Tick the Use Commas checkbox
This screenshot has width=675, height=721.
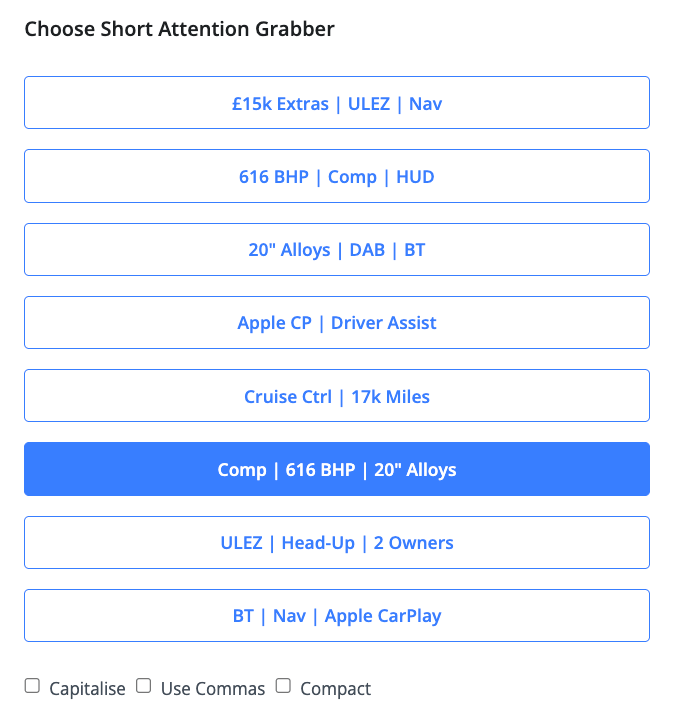[144, 686]
